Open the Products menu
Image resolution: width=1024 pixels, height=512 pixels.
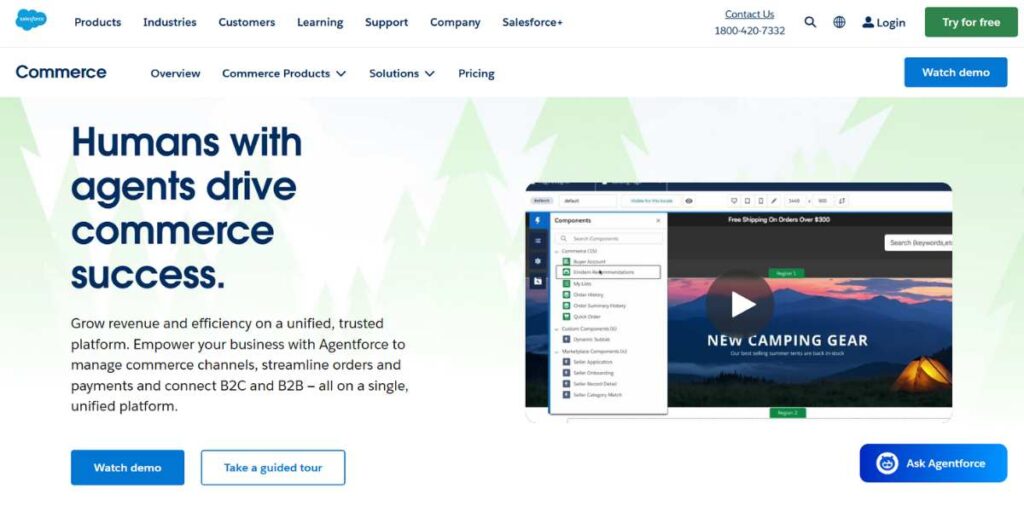click(x=97, y=22)
